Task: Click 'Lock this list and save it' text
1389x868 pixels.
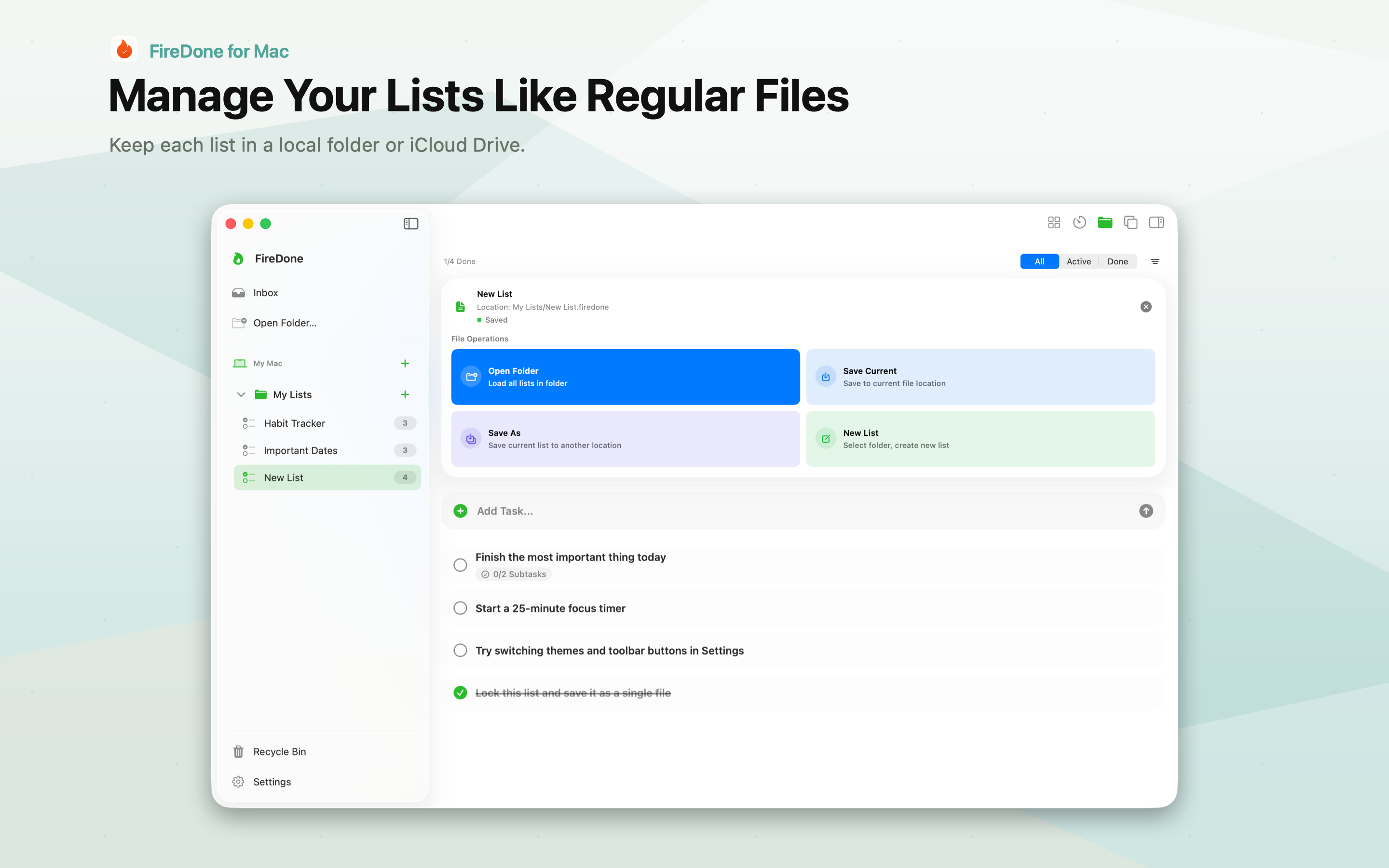Action: [573, 693]
